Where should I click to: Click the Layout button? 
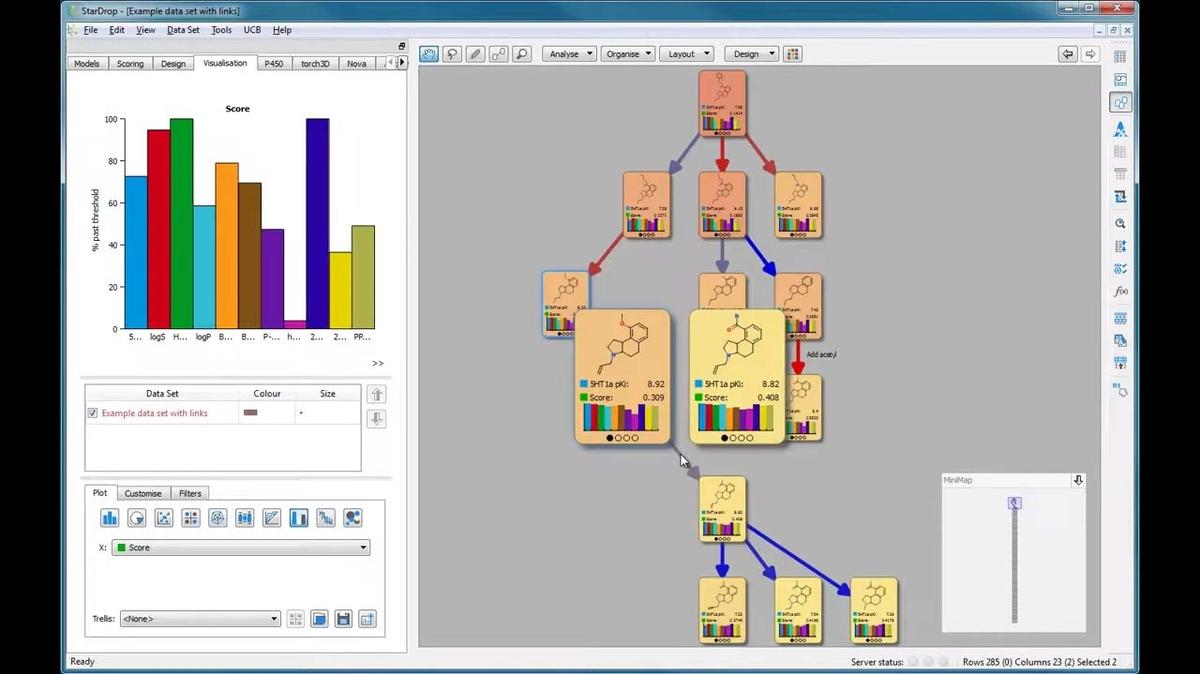pos(687,54)
